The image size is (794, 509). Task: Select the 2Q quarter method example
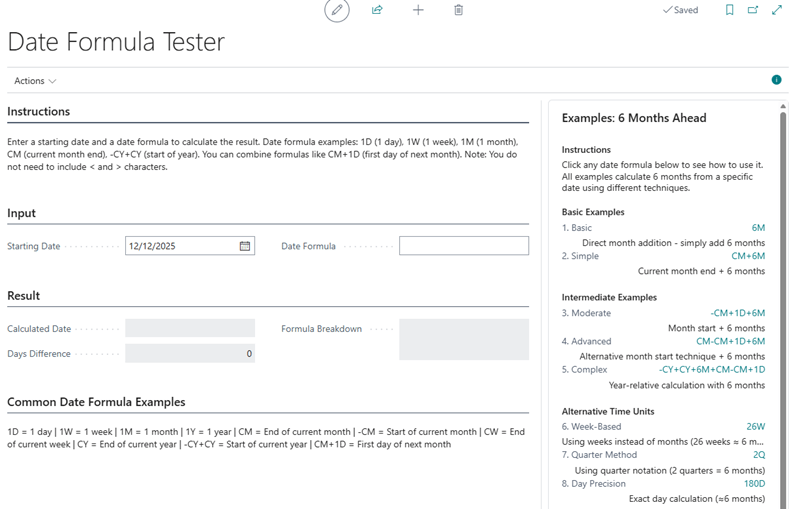[758, 455]
